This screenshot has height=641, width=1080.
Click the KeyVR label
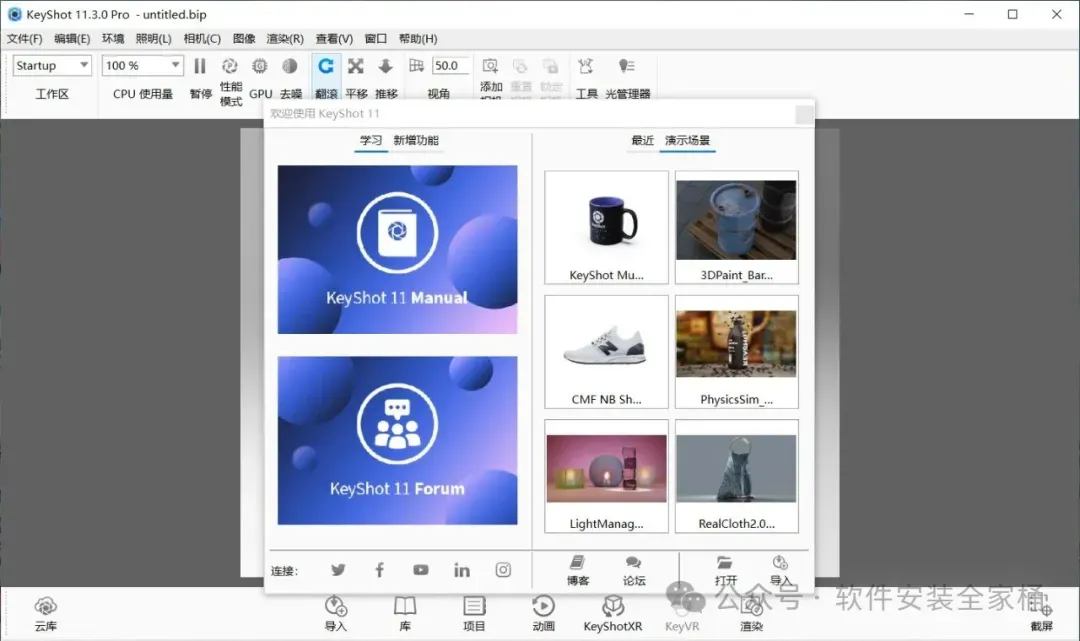[x=682, y=626]
